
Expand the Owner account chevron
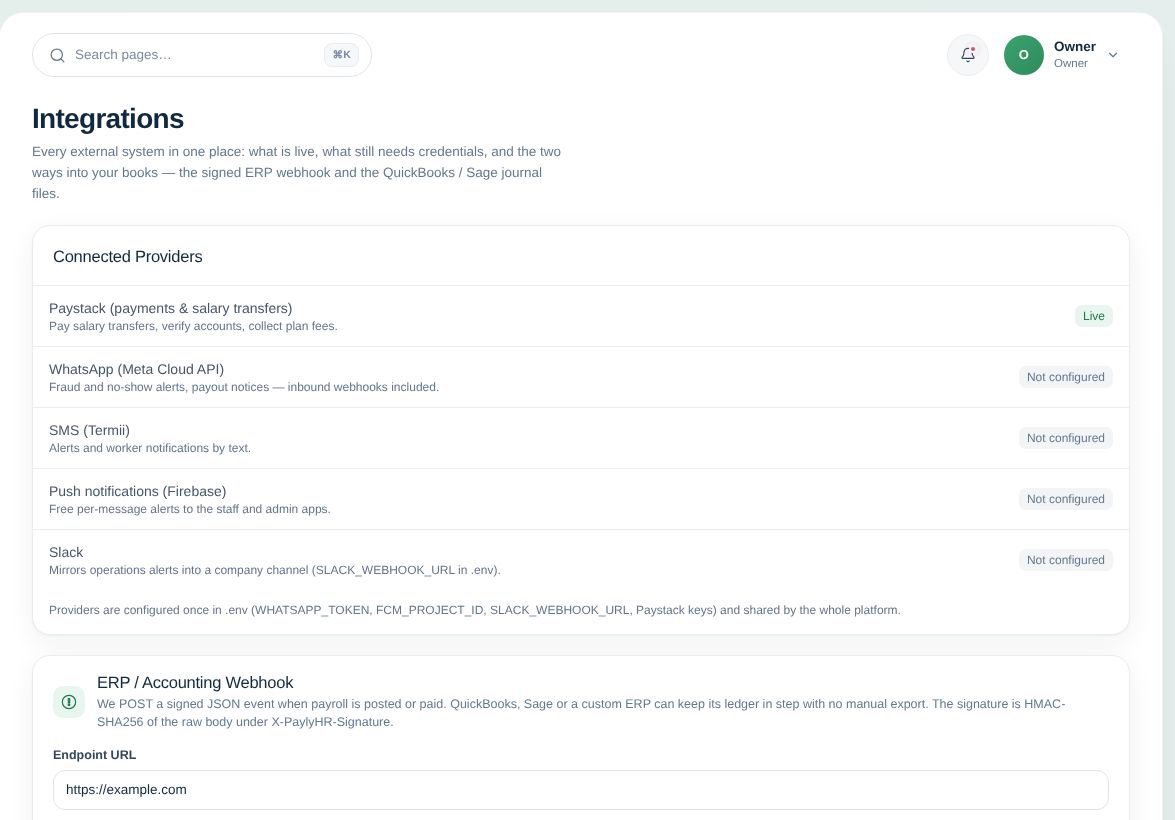coord(1113,55)
